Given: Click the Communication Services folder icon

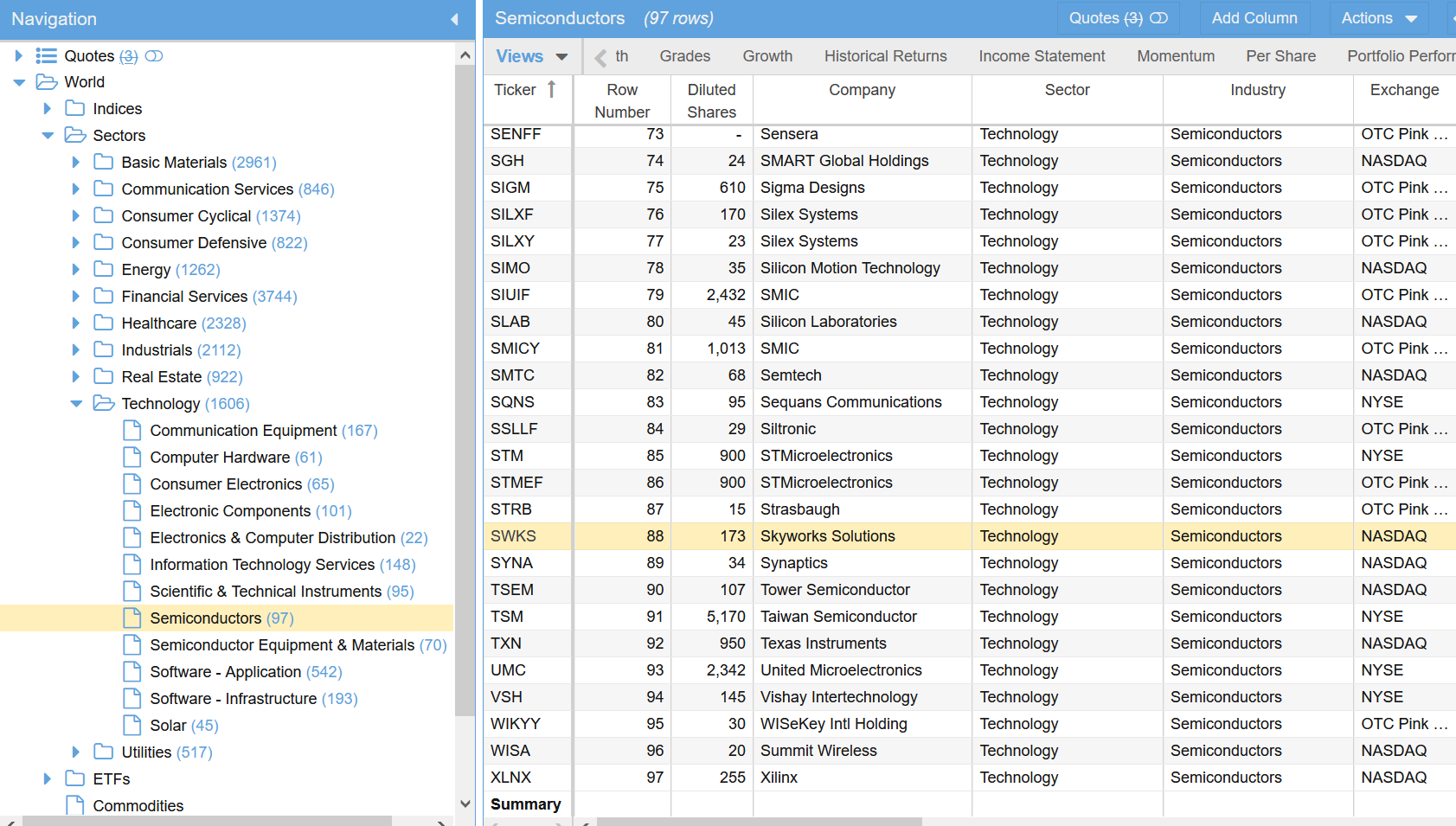Looking at the screenshot, I should [x=104, y=189].
